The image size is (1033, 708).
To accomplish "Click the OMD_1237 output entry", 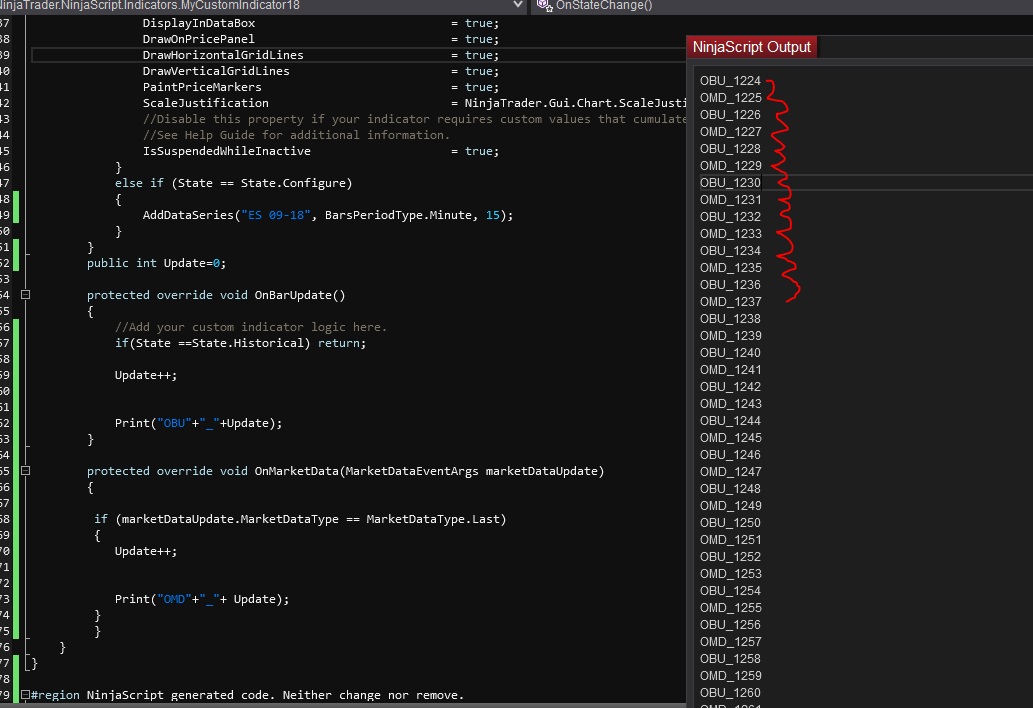I will (730, 302).
